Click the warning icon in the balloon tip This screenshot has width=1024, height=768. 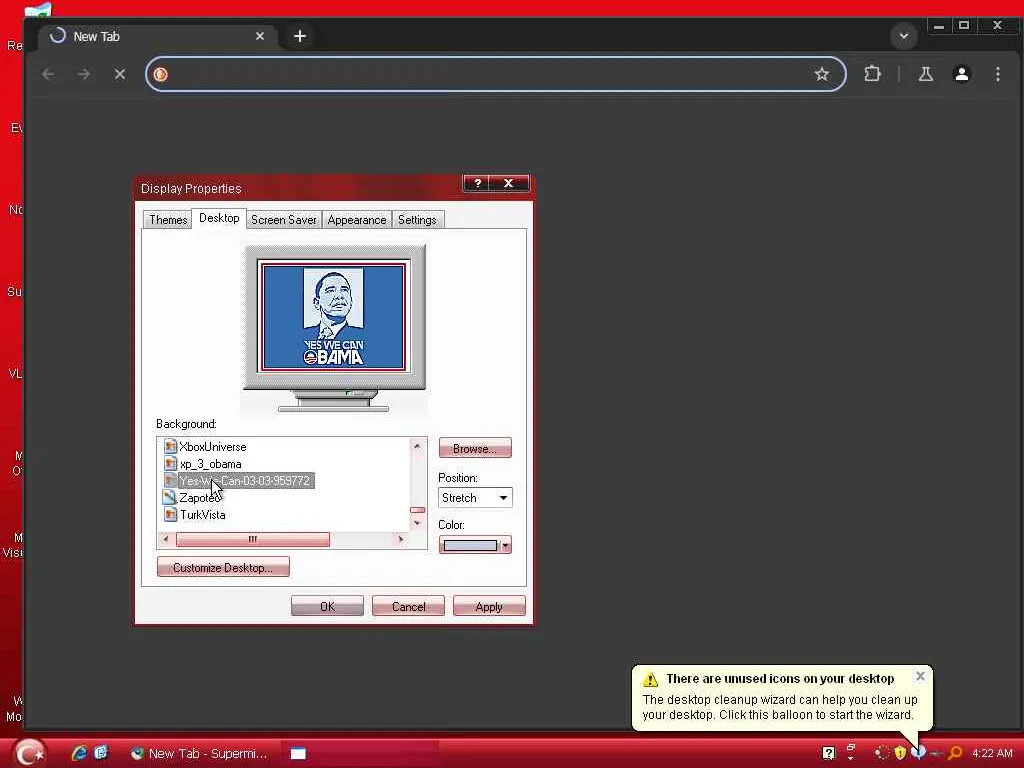pyautogui.click(x=650, y=679)
